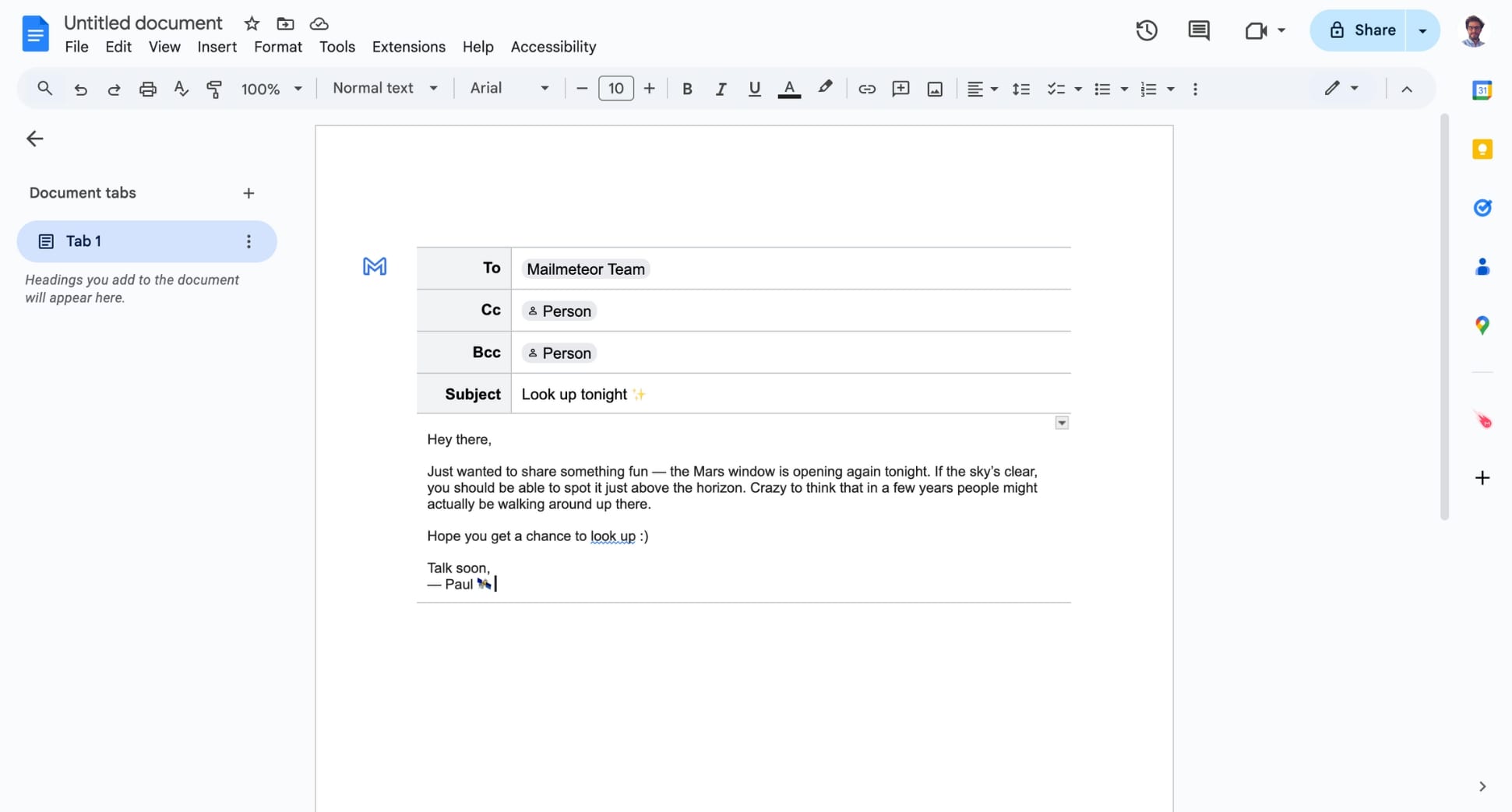1512x812 pixels.
Task: Insert an image
Action: pyautogui.click(x=934, y=89)
